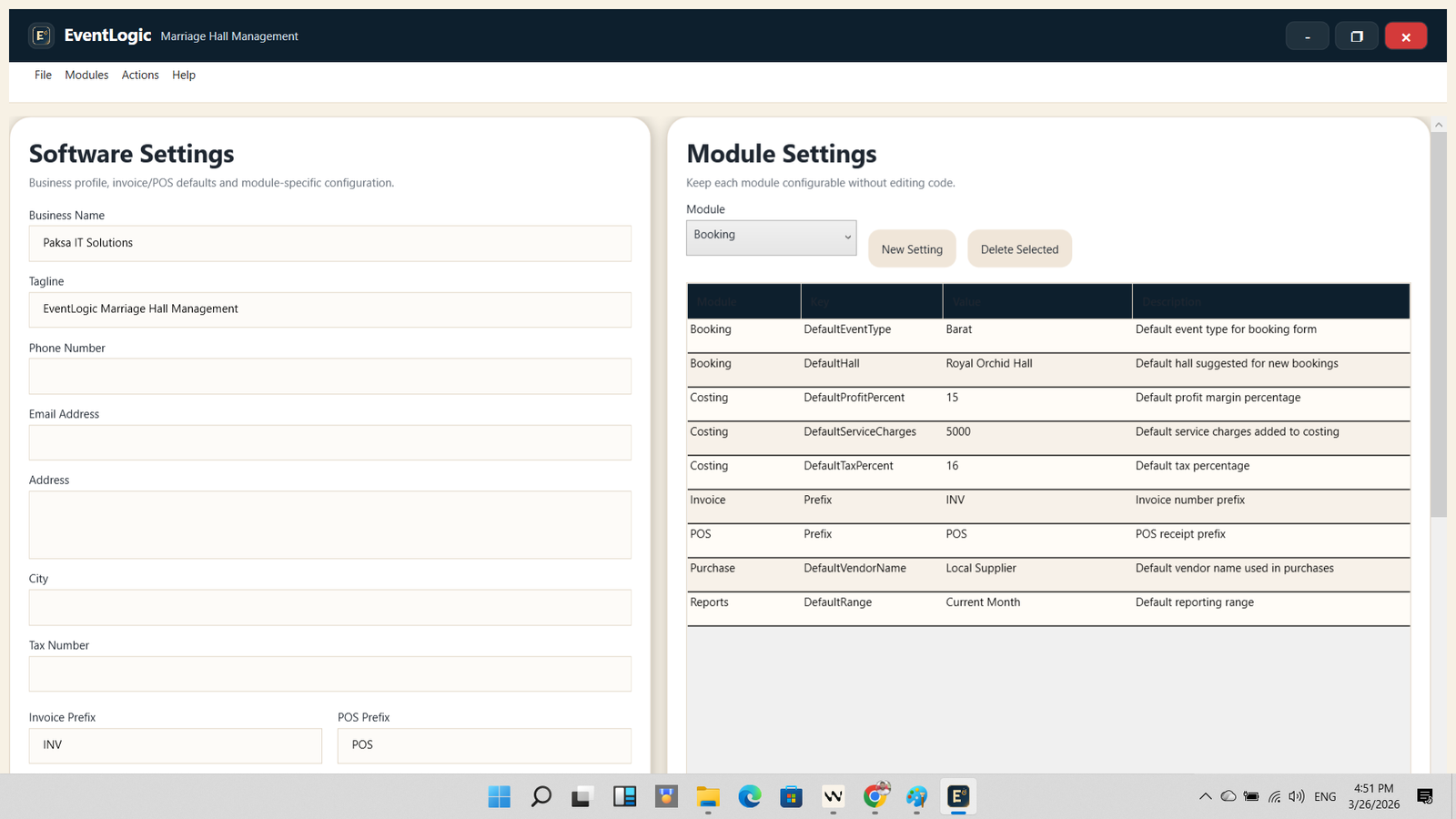Open the Modules menu
This screenshot has height=819, width=1456.
pyautogui.click(x=86, y=76)
